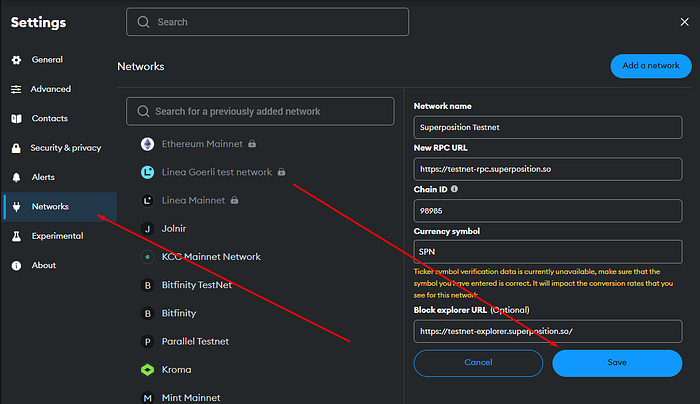Click the Security & privacy lock icon
The height and width of the screenshot is (404, 700).
pyautogui.click(x=16, y=148)
